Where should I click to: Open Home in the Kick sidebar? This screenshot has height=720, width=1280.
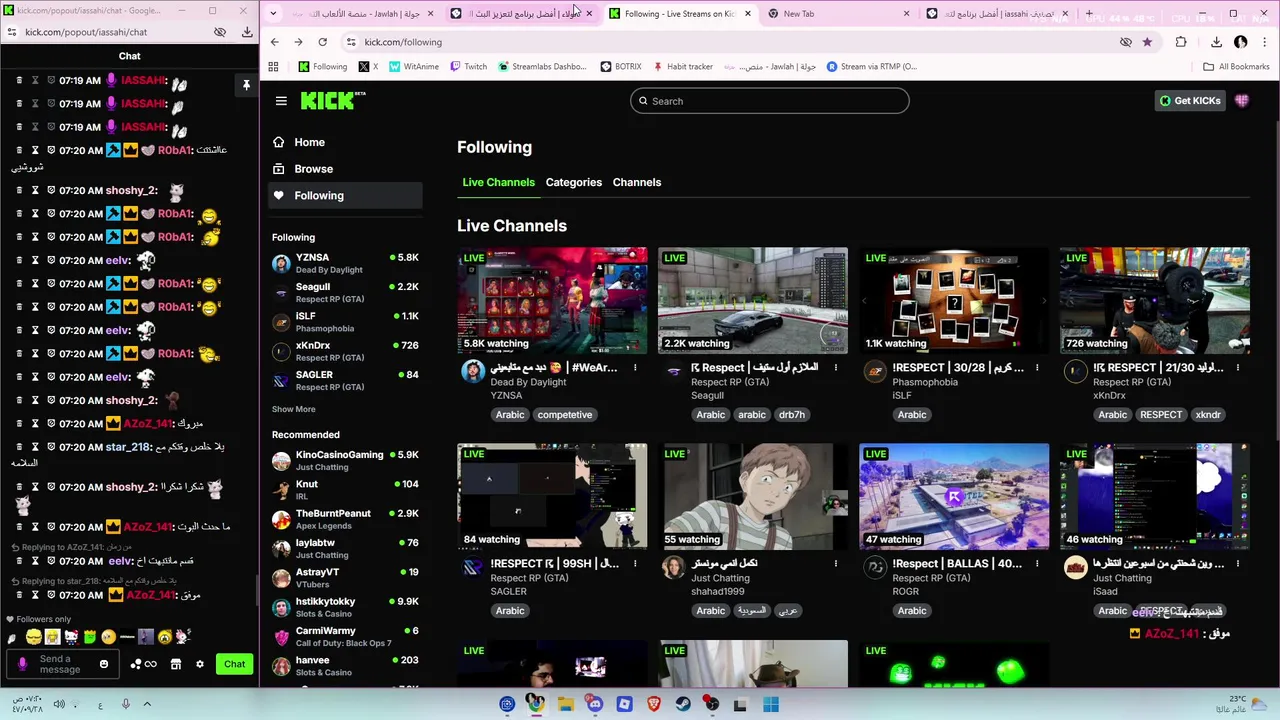tap(345, 142)
